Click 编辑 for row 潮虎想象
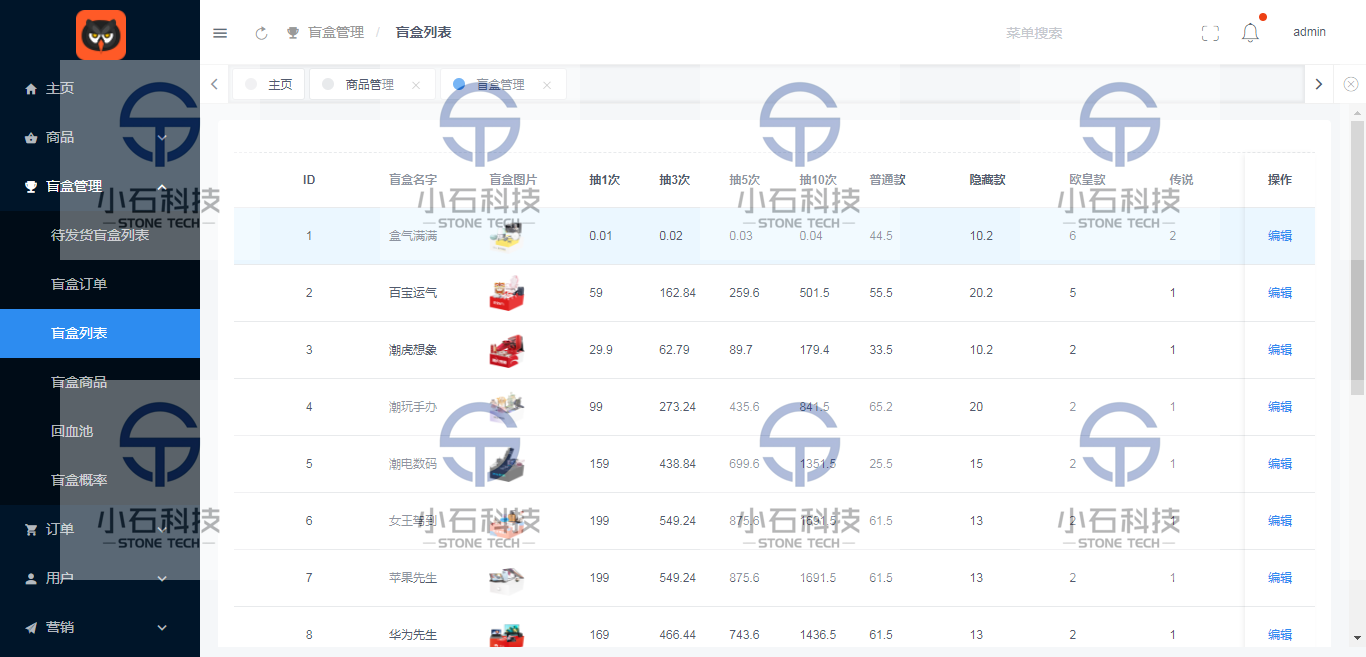Image resolution: width=1366 pixels, height=657 pixels. (x=1280, y=350)
